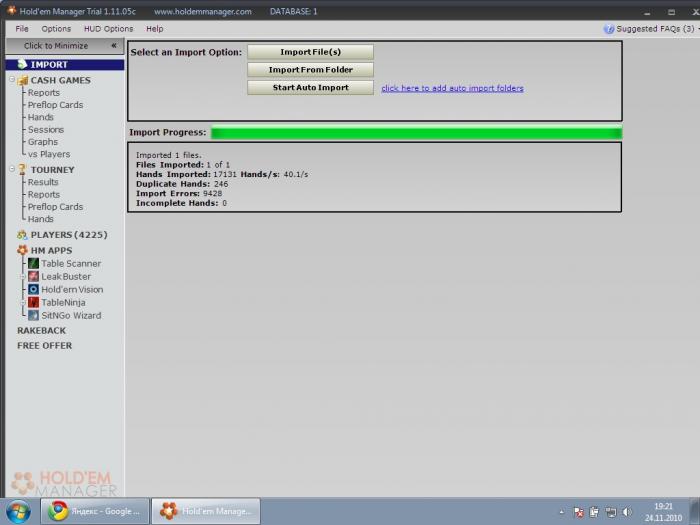Image resolution: width=700 pixels, height=525 pixels.
Task: Open the RAKEBACK section
Action: pos(42,330)
